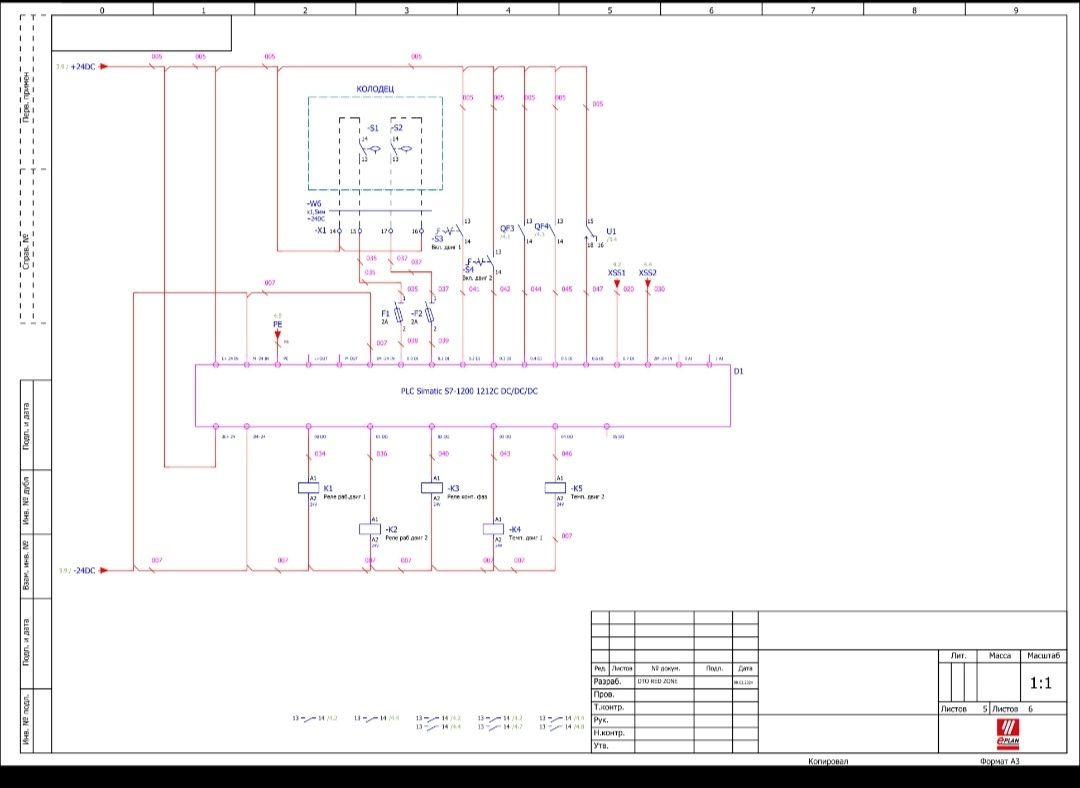This screenshot has width=1080, height=788.
Task: Click the Т.контр. row label
Action: [x=608, y=707]
